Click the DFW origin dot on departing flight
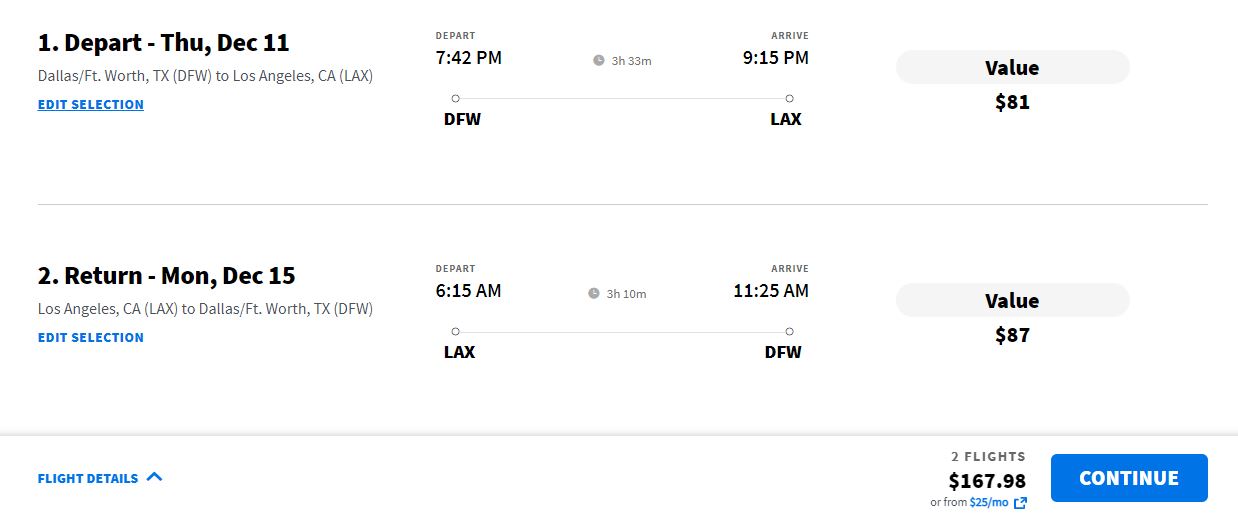This screenshot has height=520, width=1238. [x=456, y=98]
